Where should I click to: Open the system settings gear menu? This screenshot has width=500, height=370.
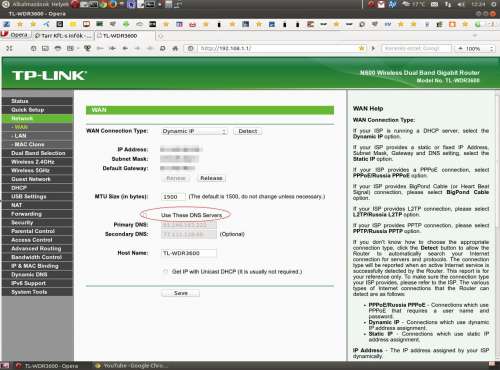coord(494,4)
